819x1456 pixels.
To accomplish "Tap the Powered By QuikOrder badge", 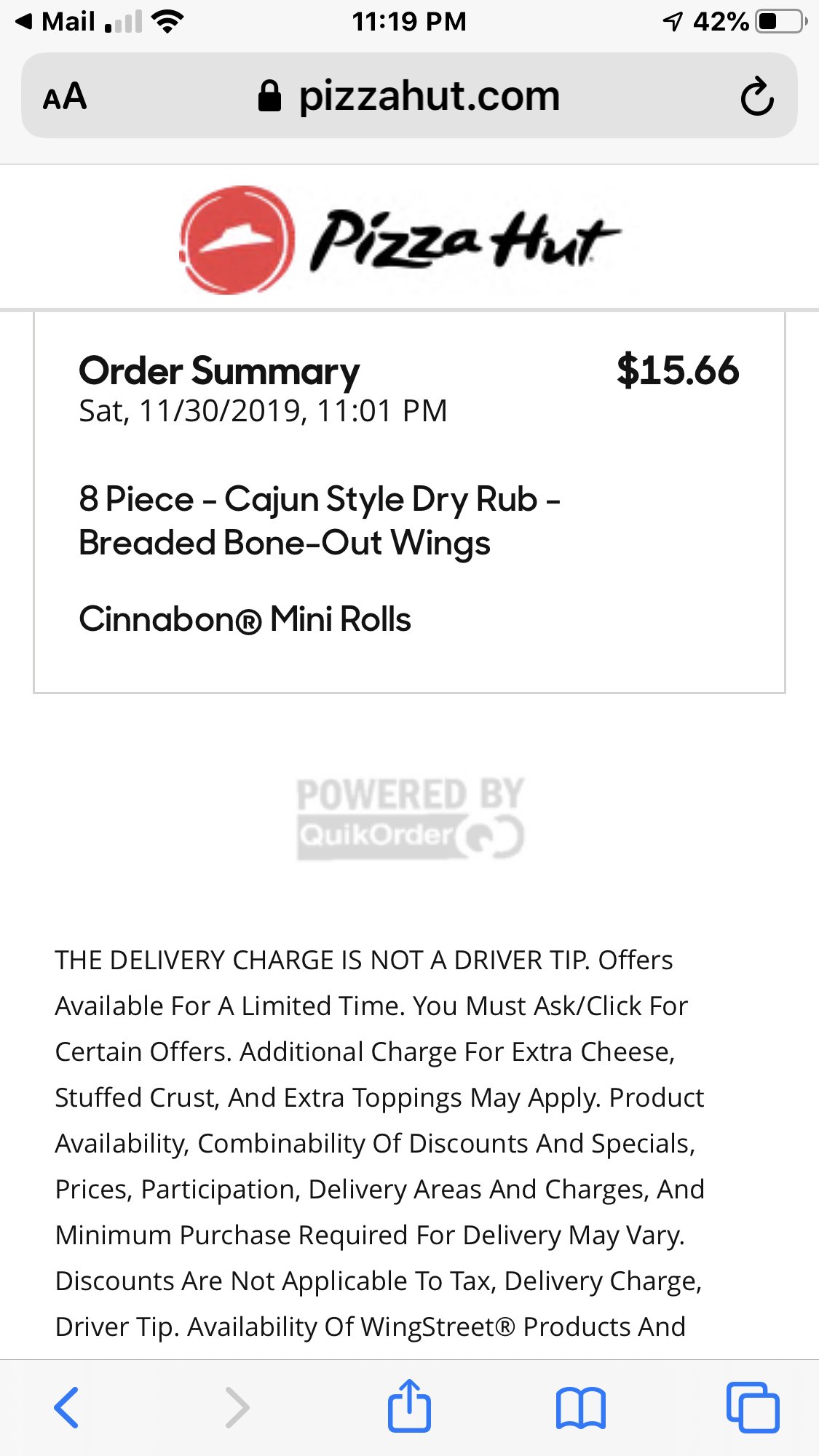I will tap(410, 818).
